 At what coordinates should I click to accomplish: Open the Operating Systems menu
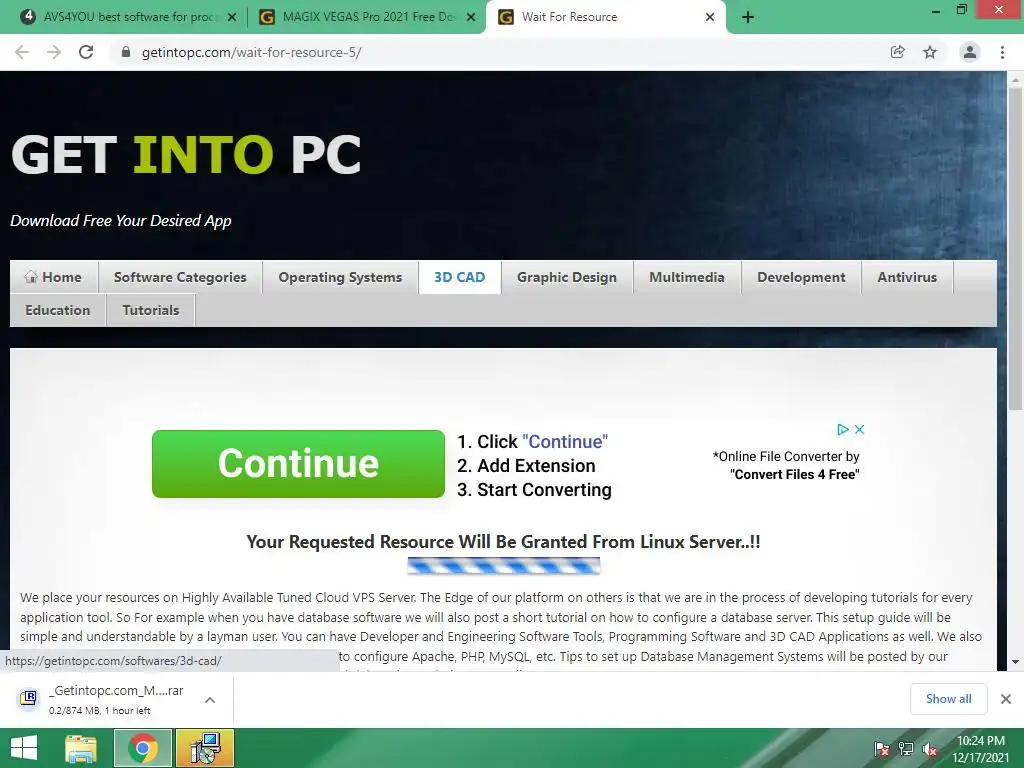point(340,277)
